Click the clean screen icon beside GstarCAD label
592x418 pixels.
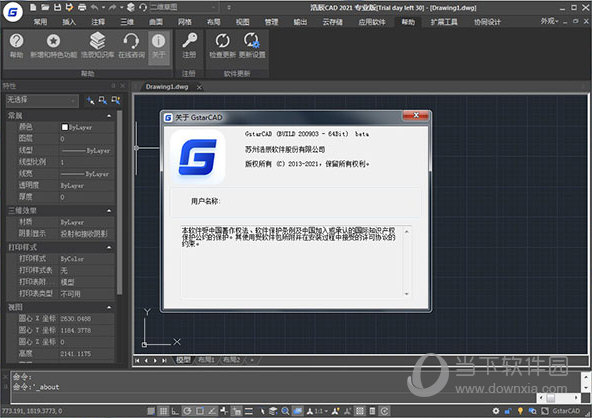coord(545,411)
